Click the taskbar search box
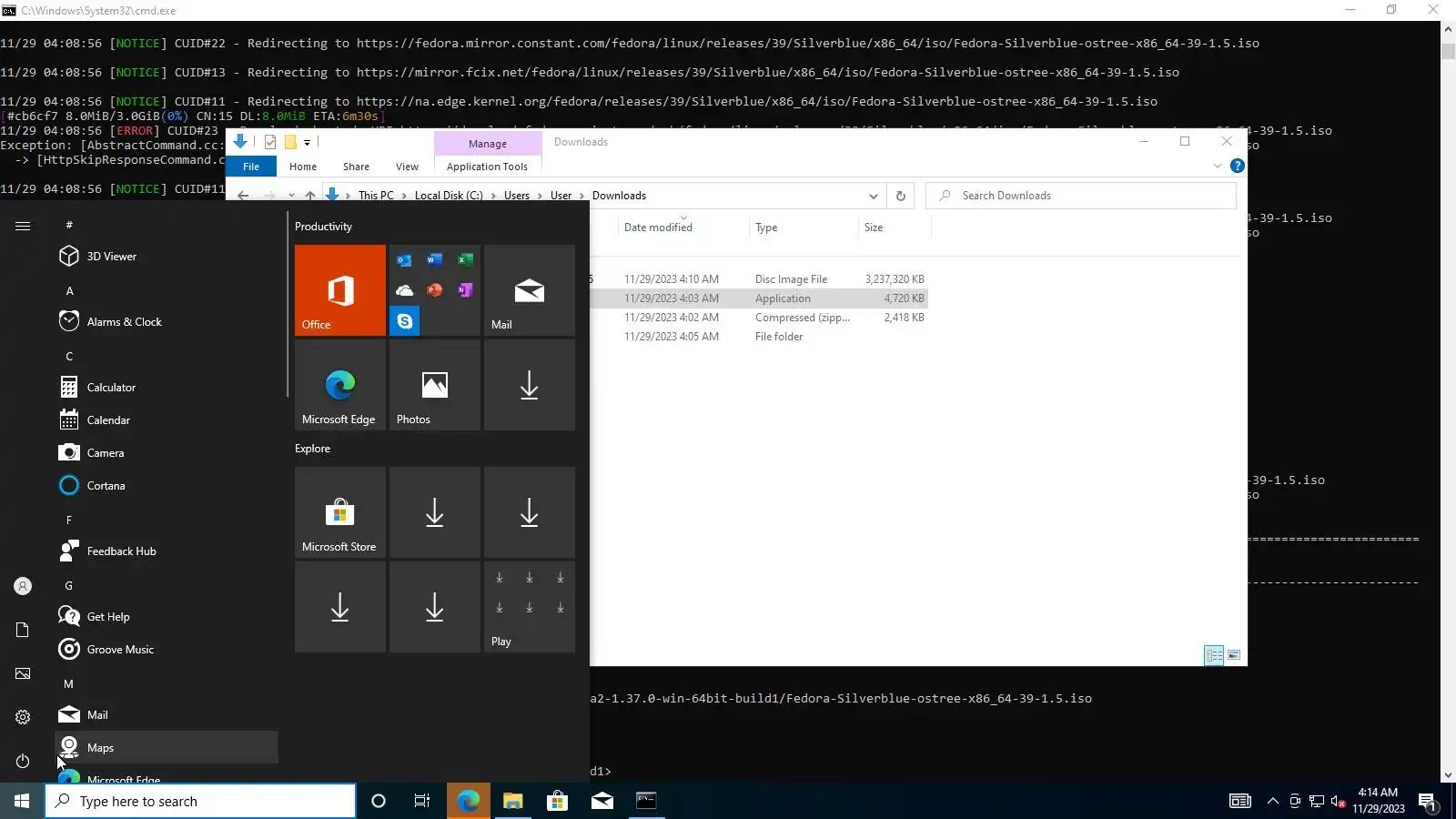This screenshot has height=819, width=1456. point(200,801)
